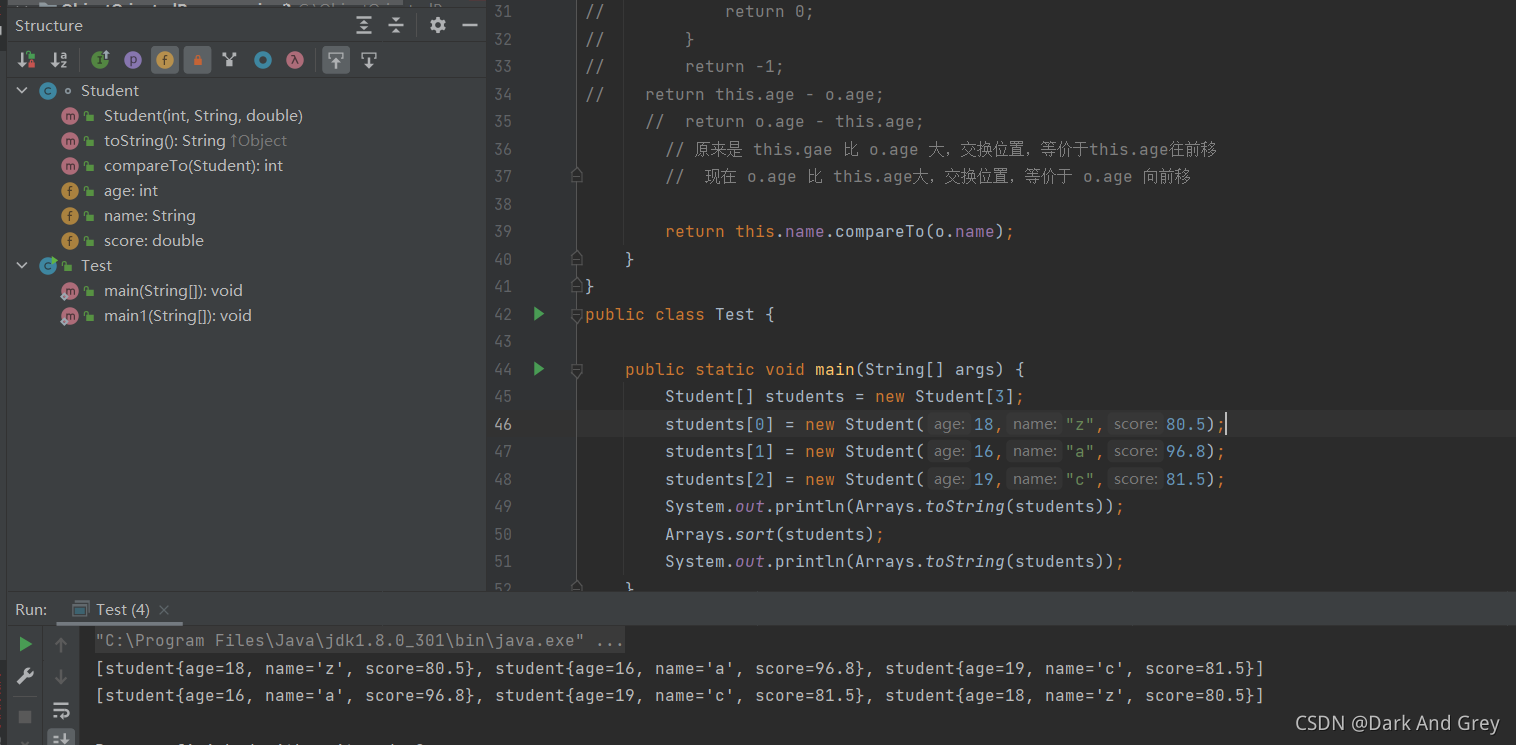Toggle Sort Alphabetically in Structure toolbar
The height and width of the screenshot is (745, 1516).
(x=59, y=60)
